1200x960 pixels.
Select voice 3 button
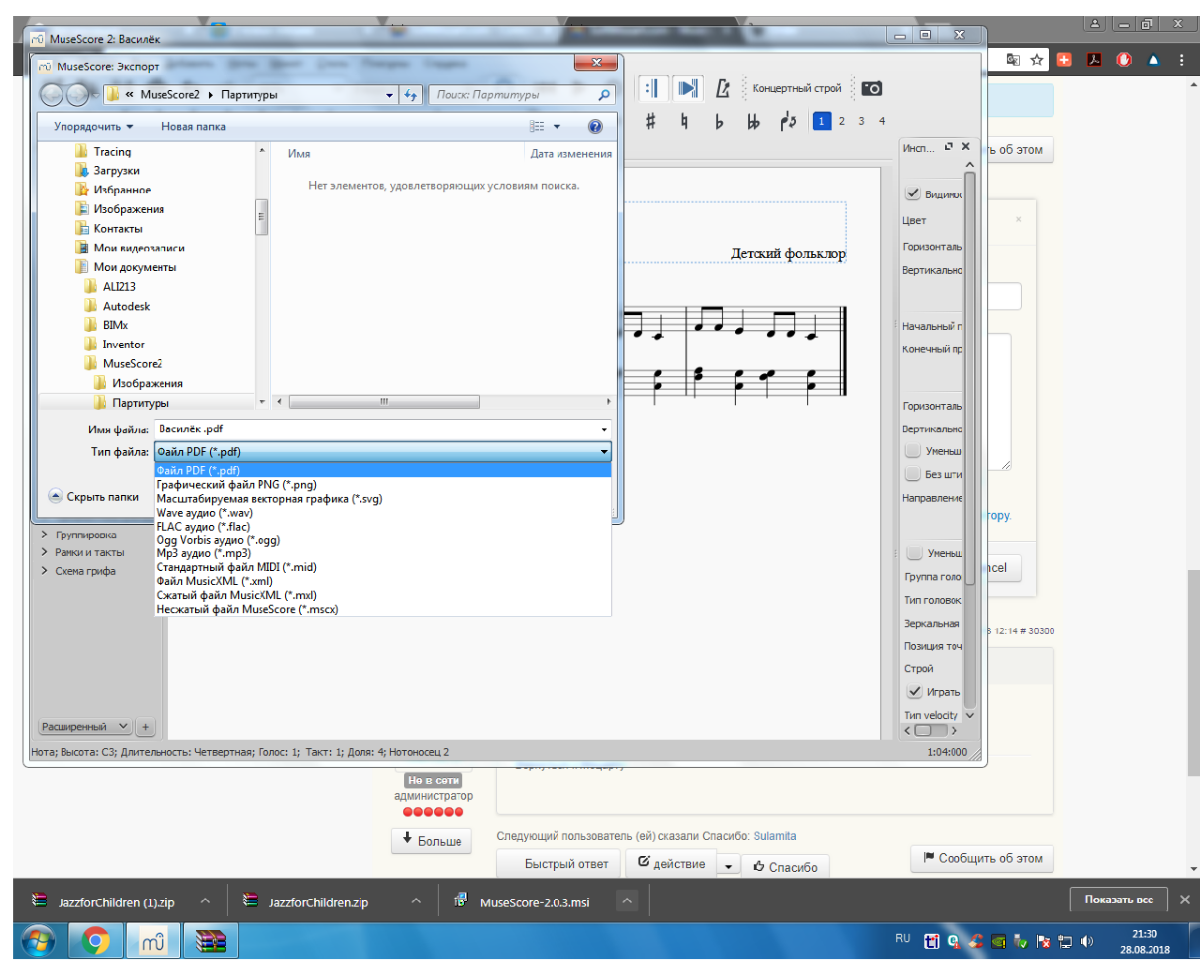861,121
